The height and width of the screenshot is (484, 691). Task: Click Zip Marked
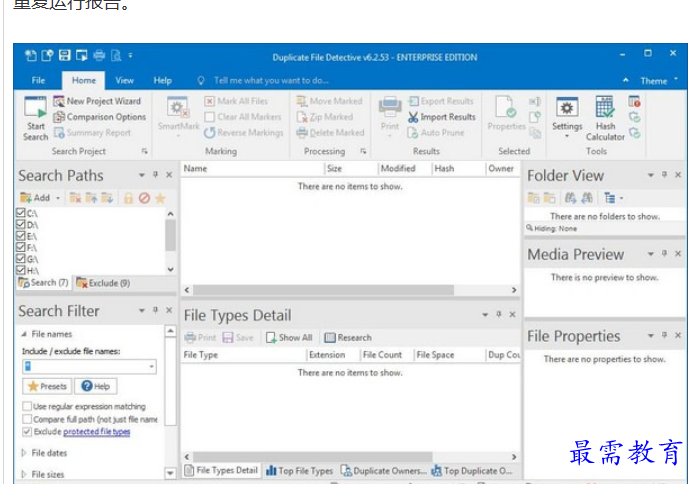(x=325, y=117)
